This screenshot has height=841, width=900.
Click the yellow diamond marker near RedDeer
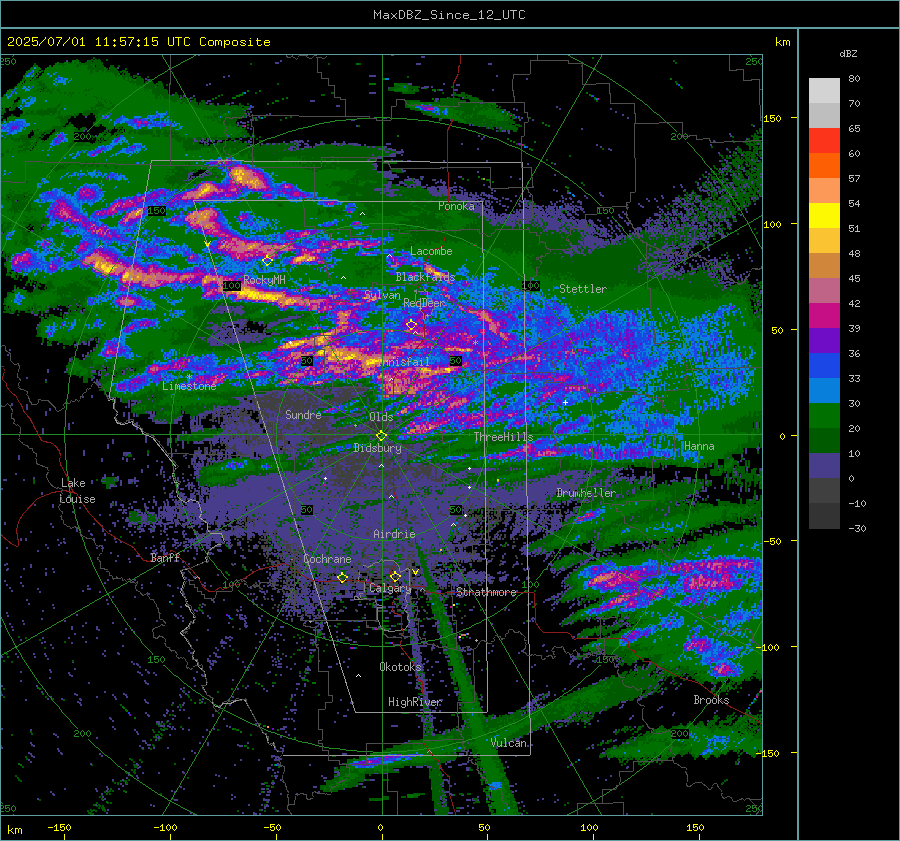coord(411,325)
